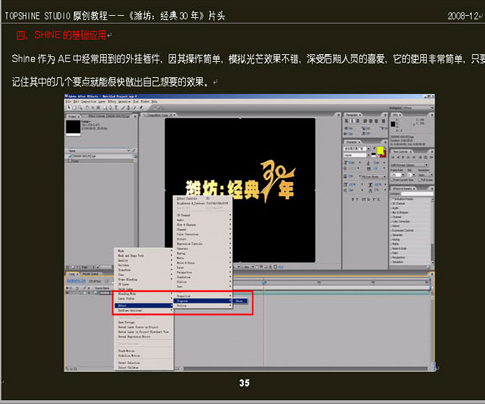Open Help menu in menu bar
Image resolution: width=485 pixels, height=404 pixels.
coord(154,101)
